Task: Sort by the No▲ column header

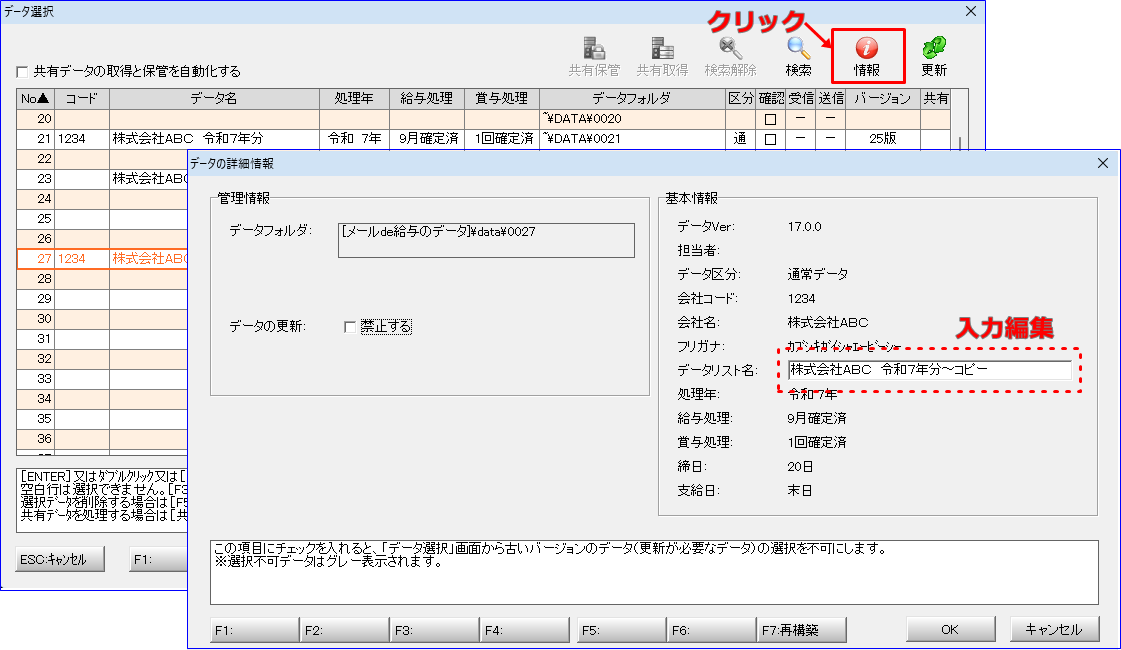Action: [x=35, y=98]
